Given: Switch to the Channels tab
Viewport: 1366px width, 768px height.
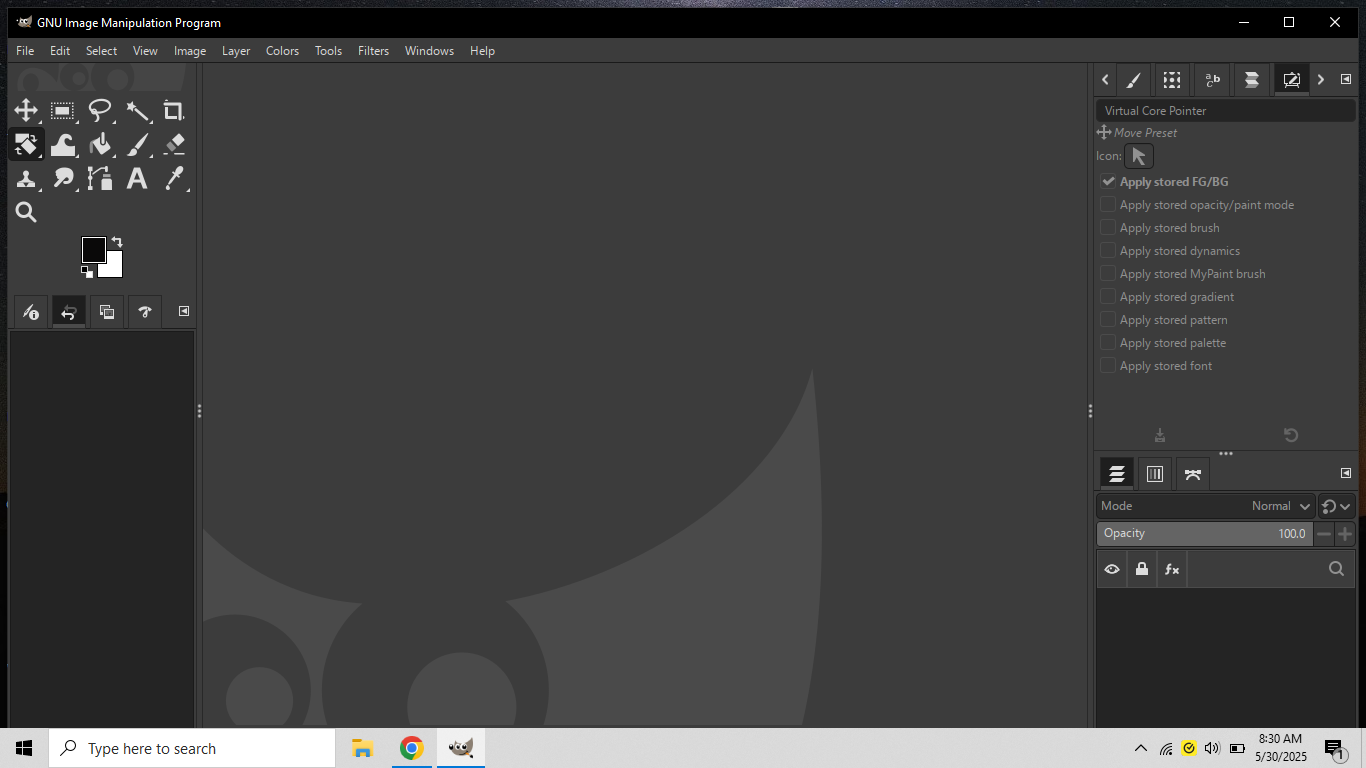Looking at the screenshot, I should (1155, 474).
